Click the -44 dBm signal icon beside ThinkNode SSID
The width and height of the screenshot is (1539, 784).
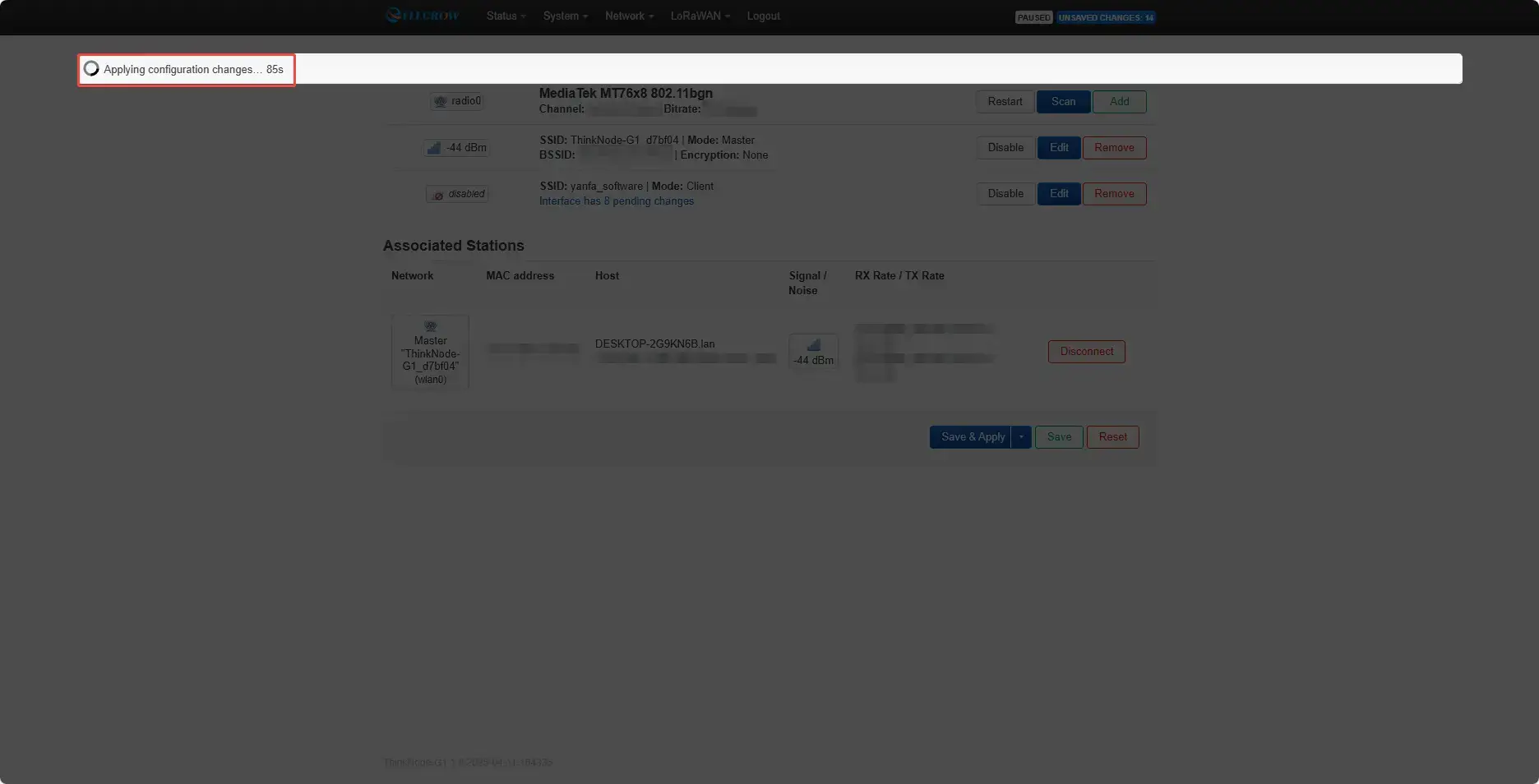pyautogui.click(x=456, y=148)
